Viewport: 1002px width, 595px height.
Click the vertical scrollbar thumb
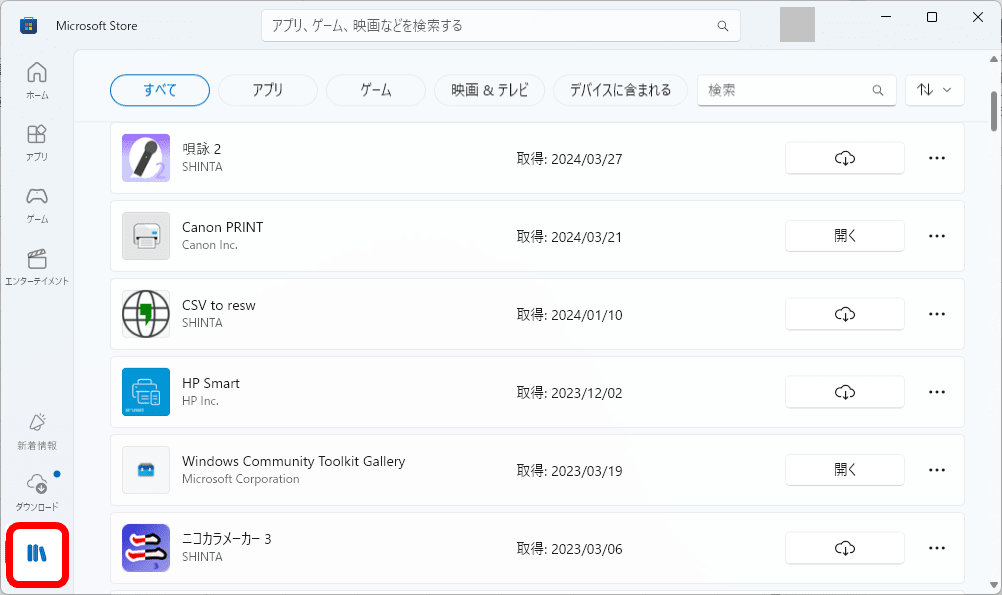pyautogui.click(x=994, y=111)
